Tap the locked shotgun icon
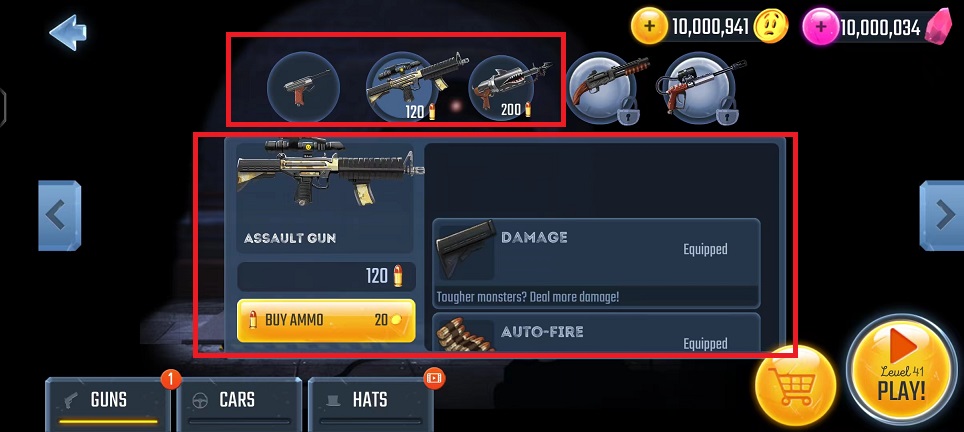964x432 pixels. tap(601, 88)
